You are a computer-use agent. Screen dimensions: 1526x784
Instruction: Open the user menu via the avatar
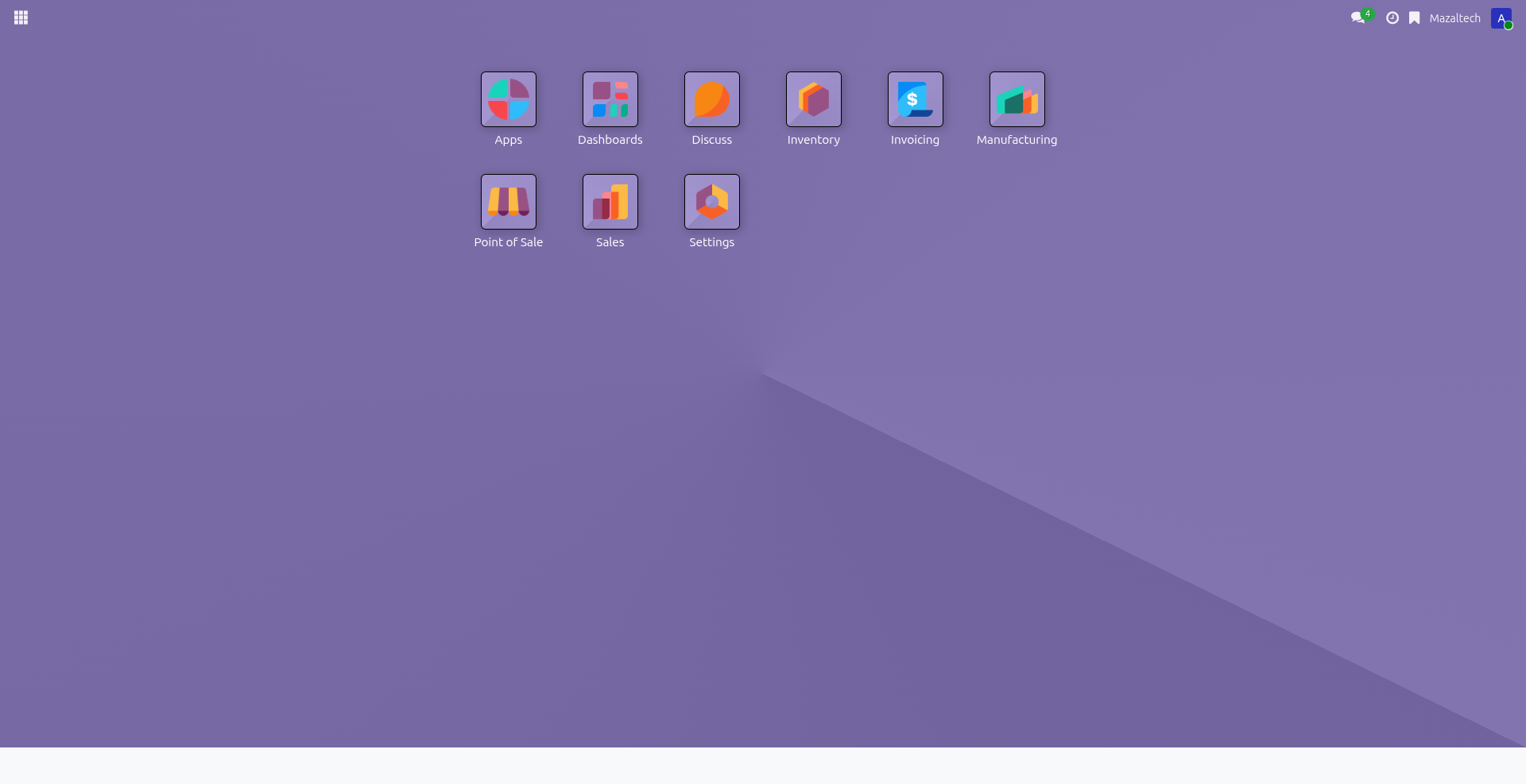1502,17
